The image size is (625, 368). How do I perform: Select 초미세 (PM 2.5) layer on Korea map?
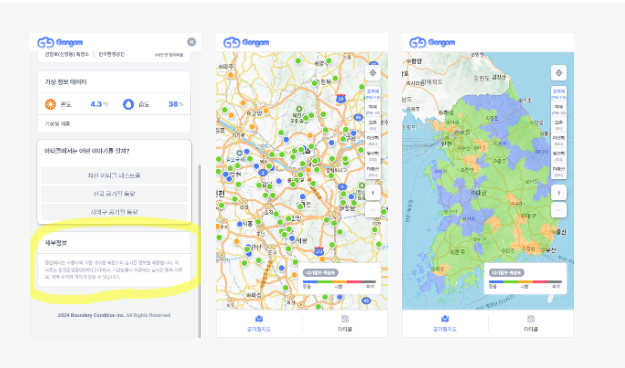click(558, 94)
